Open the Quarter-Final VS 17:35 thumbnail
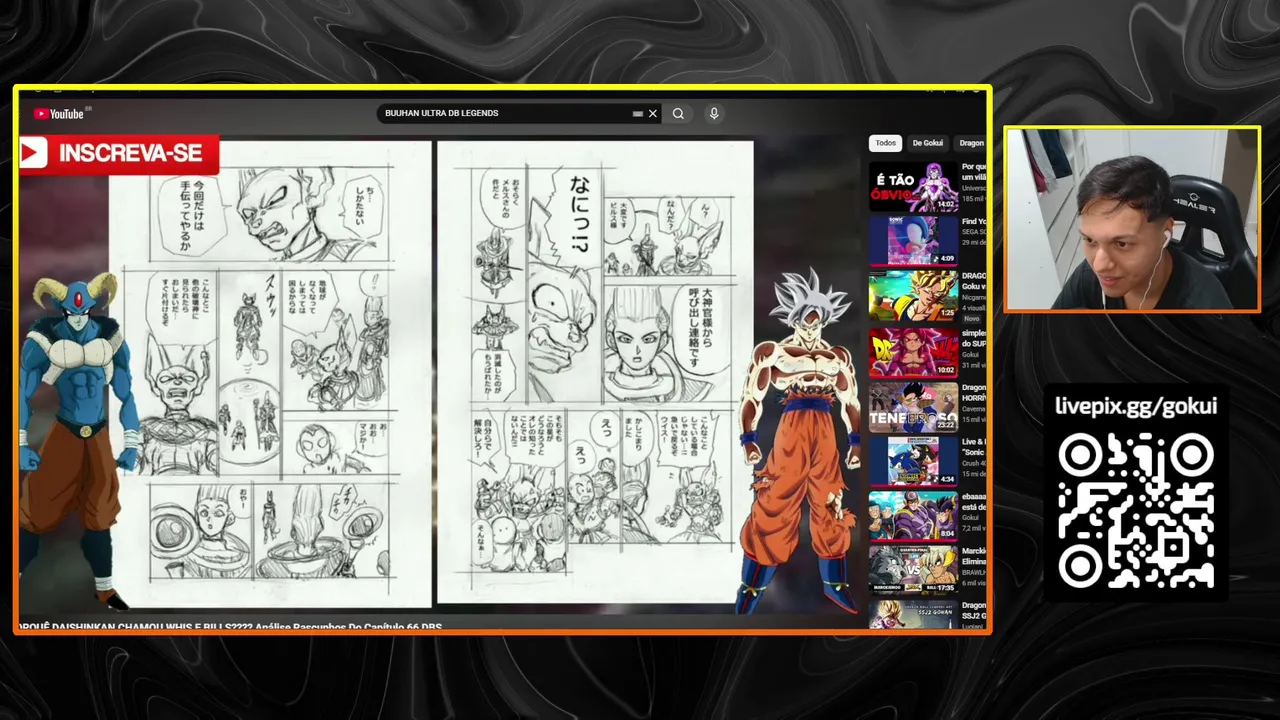Image resolution: width=1280 pixels, height=720 pixels. click(913, 569)
